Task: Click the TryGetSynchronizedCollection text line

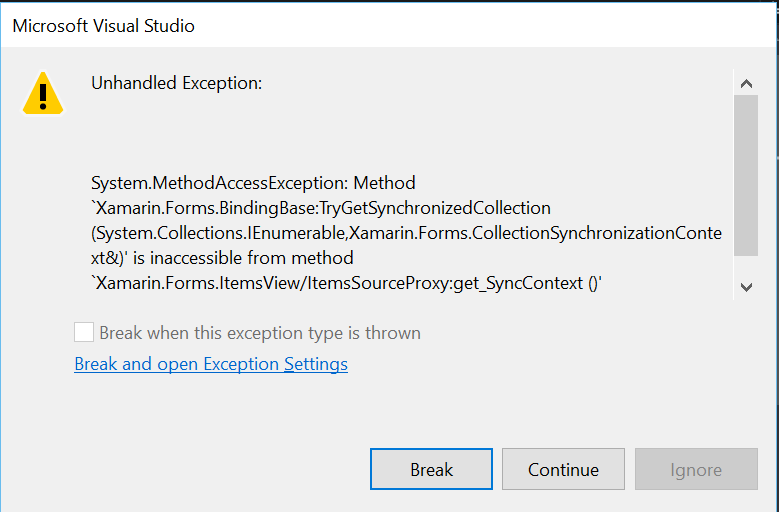Action: (321, 208)
